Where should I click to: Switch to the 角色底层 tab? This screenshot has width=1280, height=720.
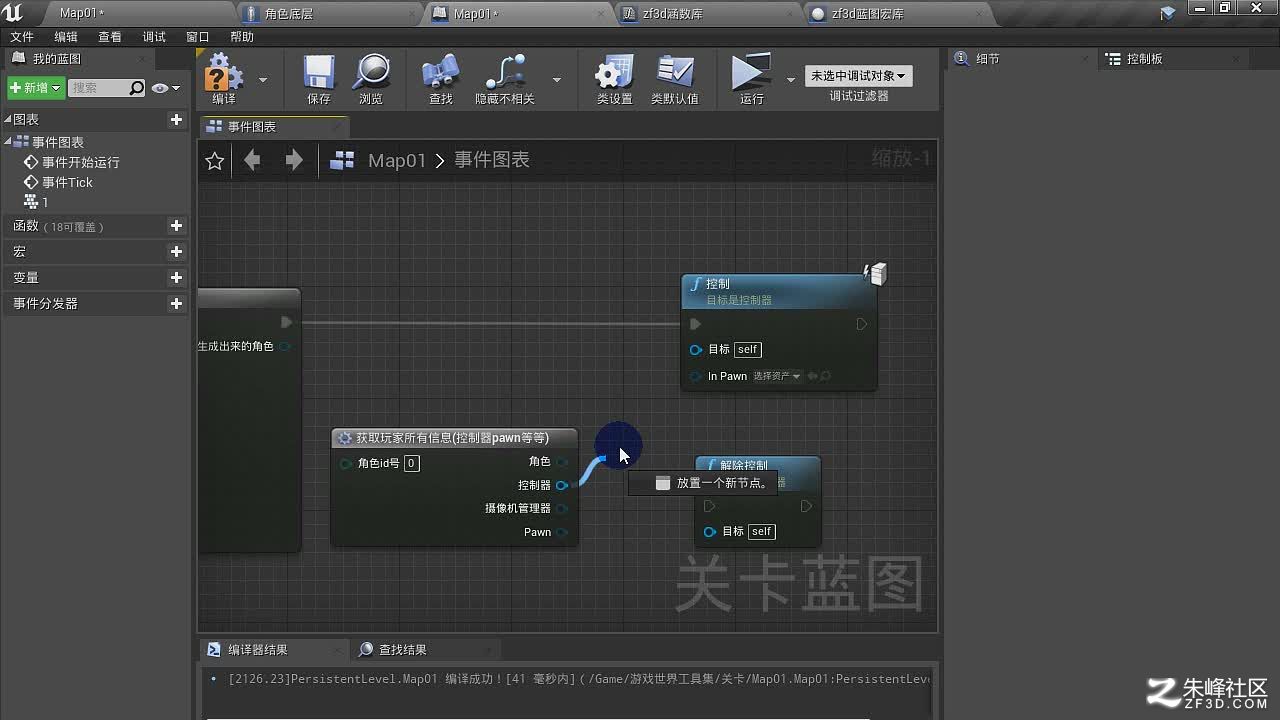coord(330,14)
